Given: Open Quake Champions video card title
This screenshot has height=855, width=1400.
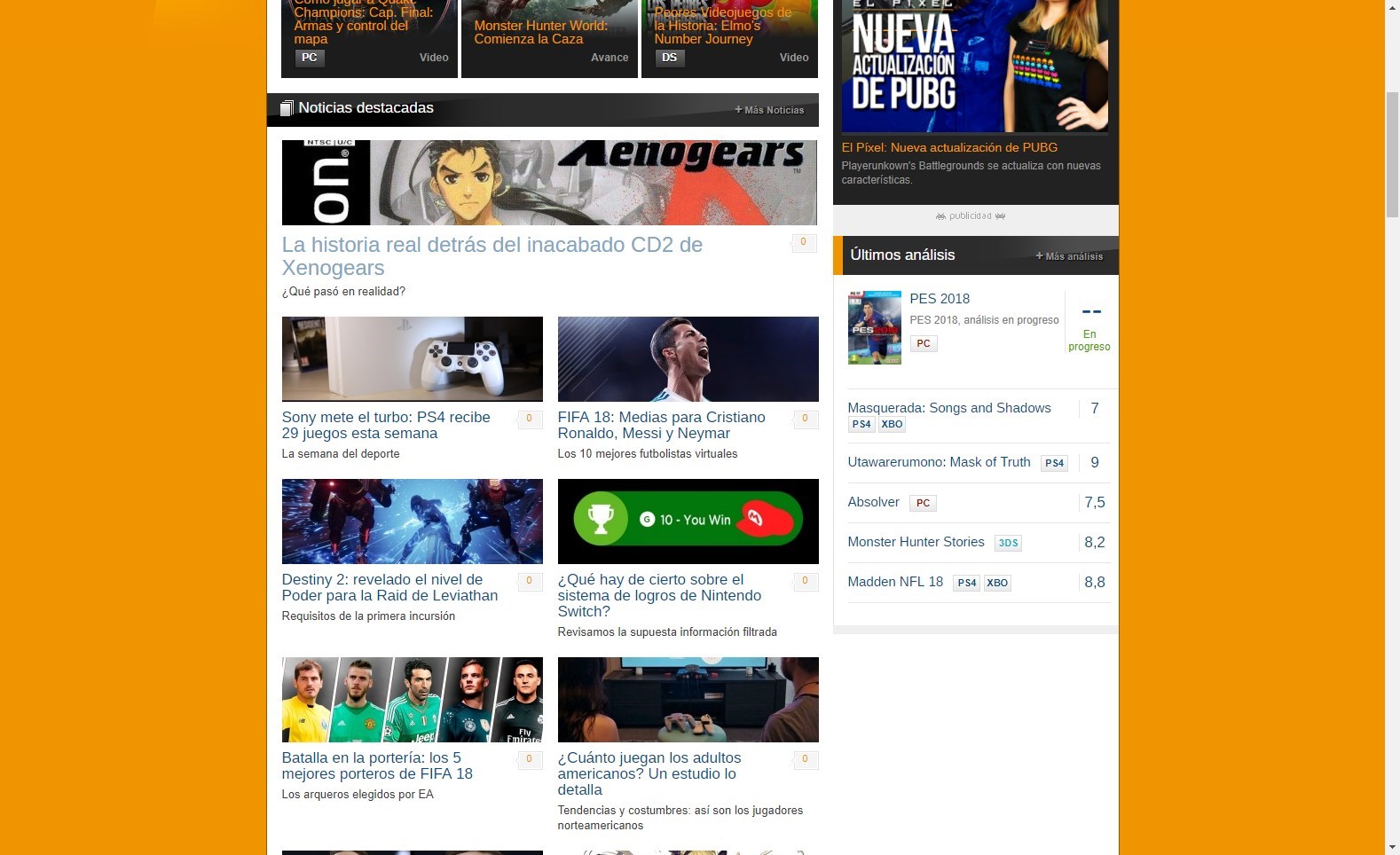Looking at the screenshot, I should pyautogui.click(x=364, y=23).
